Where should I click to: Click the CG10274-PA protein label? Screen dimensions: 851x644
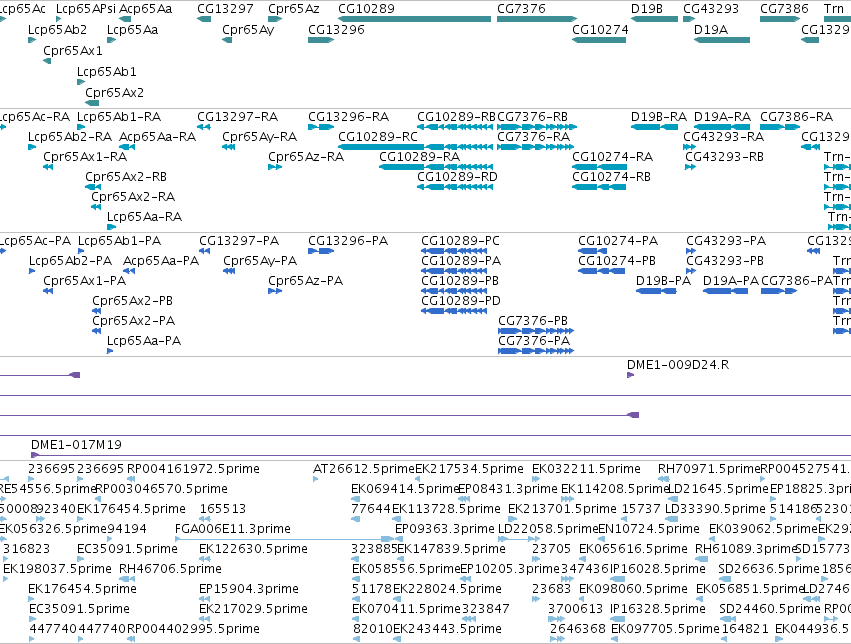[x=618, y=241]
